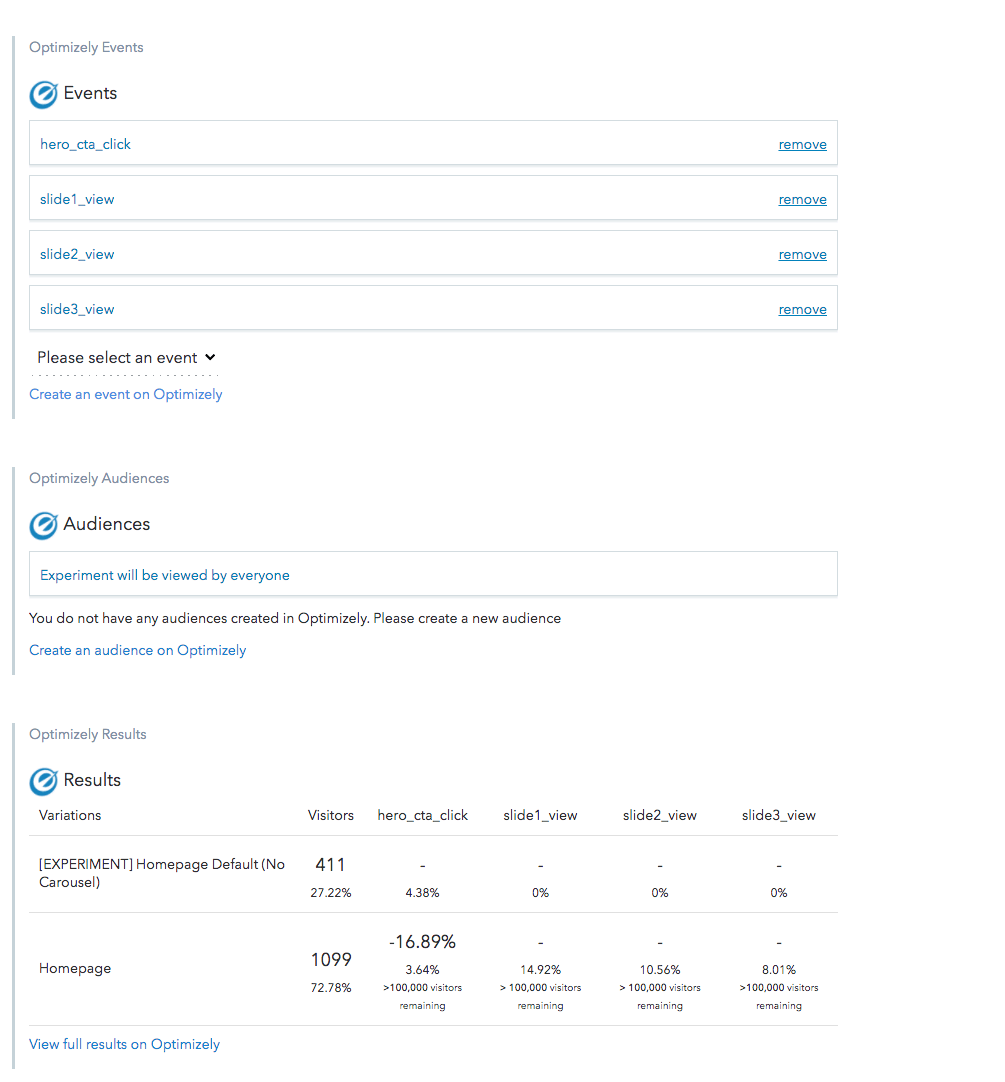Screen dimensions: 1005x1082
Task: Click the no-audiences notice text
Action: coord(295,618)
